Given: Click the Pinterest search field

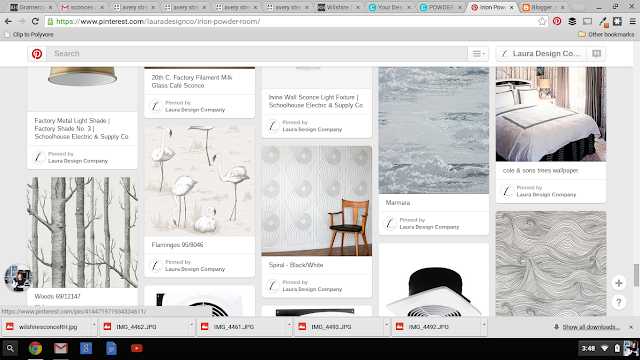Looking at the screenshot, I should 257,53.
